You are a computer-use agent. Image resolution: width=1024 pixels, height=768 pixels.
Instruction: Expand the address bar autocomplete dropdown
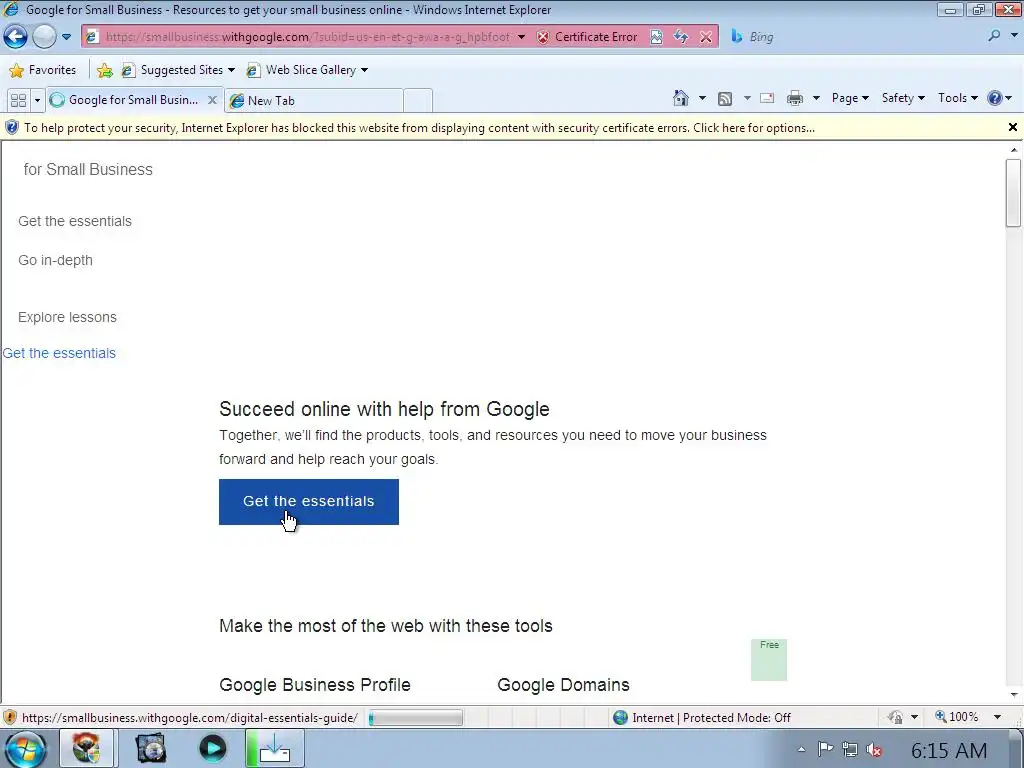point(521,37)
